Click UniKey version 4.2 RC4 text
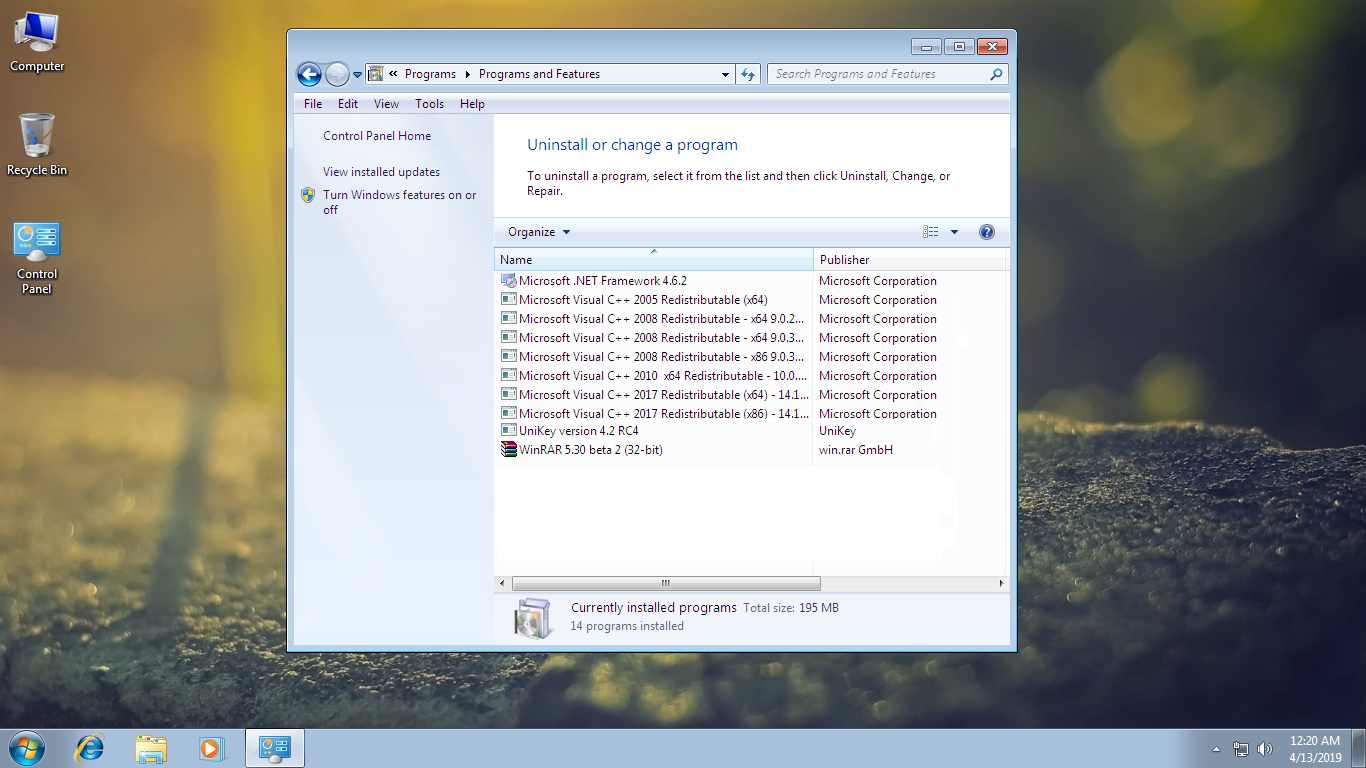This screenshot has width=1366, height=768. (x=579, y=431)
